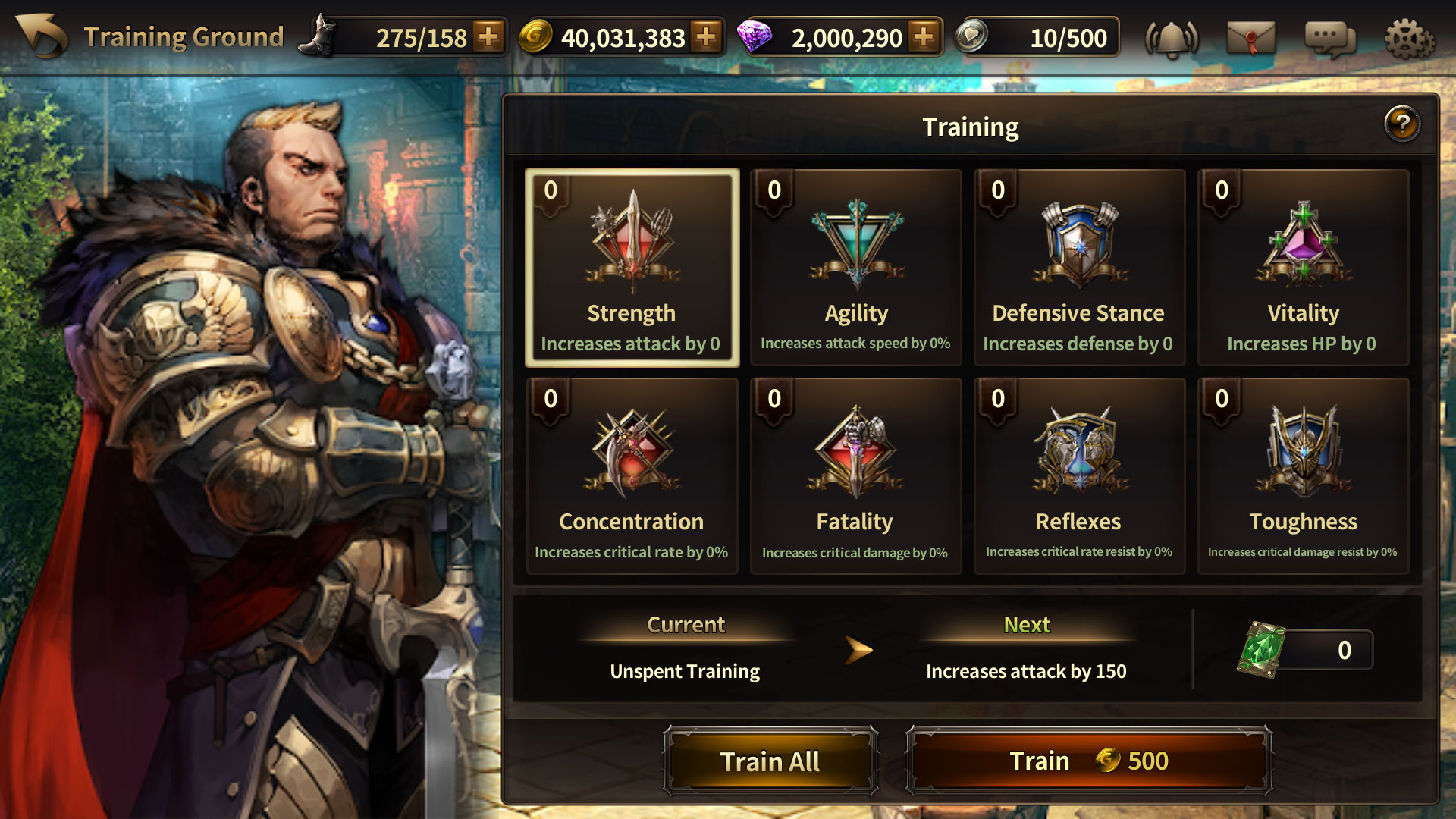Add more gold with plus button
The image size is (1456, 819).
point(706,36)
